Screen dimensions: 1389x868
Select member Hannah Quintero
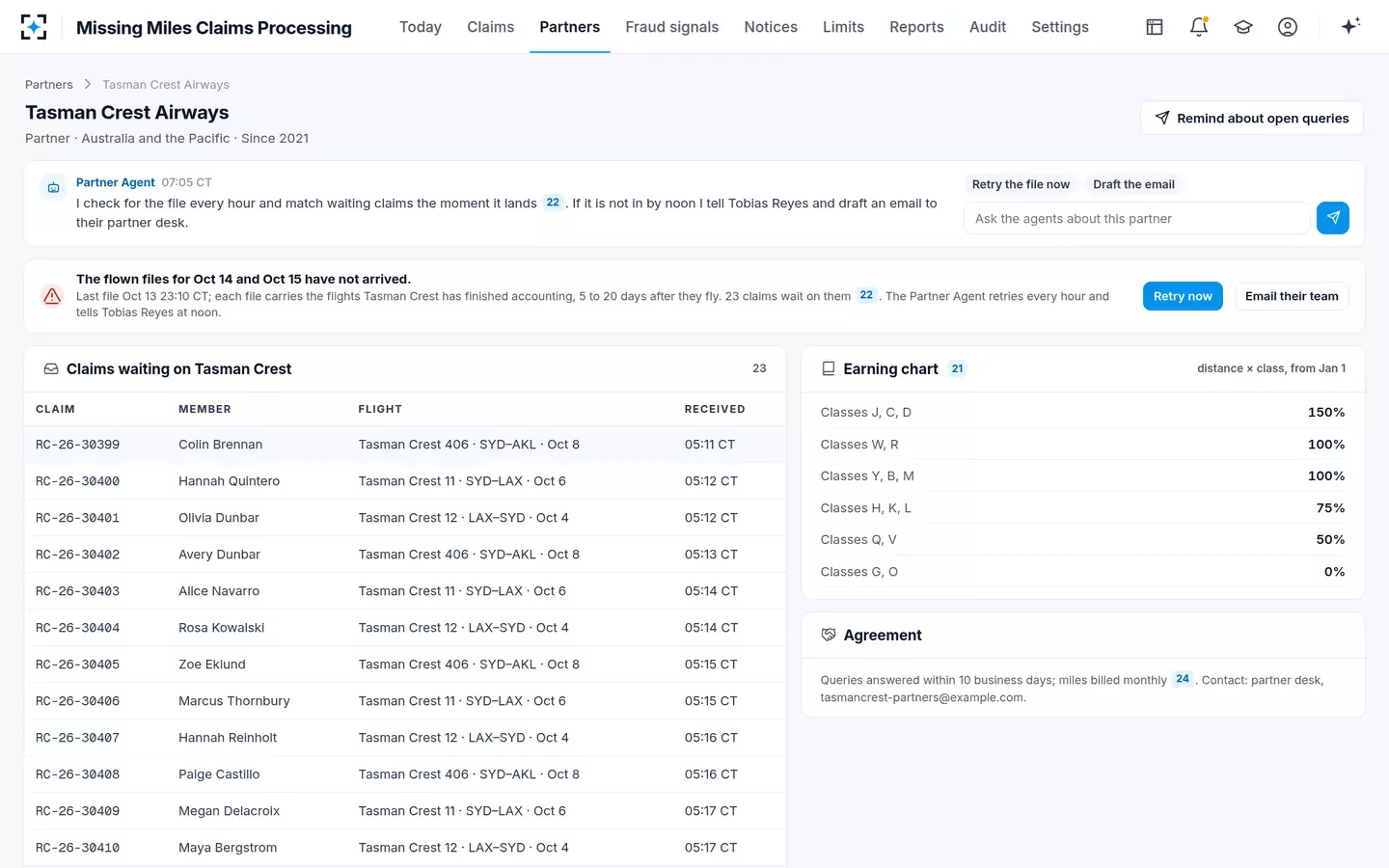230,481
